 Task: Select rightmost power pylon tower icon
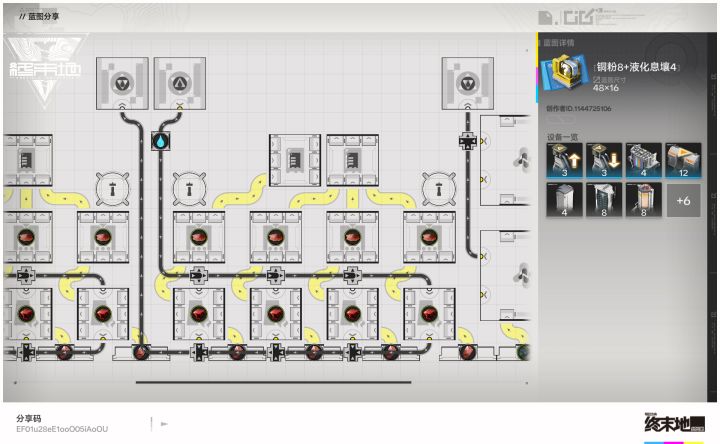point(439,188)
